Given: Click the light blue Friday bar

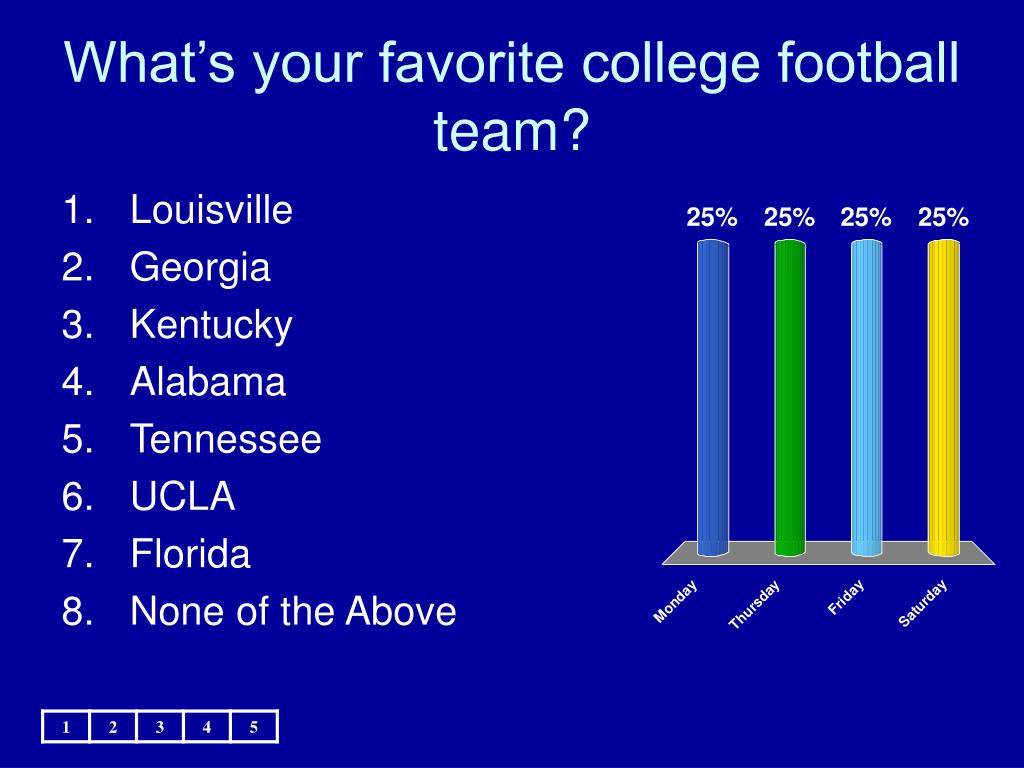Looking at the screenshot, I should tap(867, 398).
